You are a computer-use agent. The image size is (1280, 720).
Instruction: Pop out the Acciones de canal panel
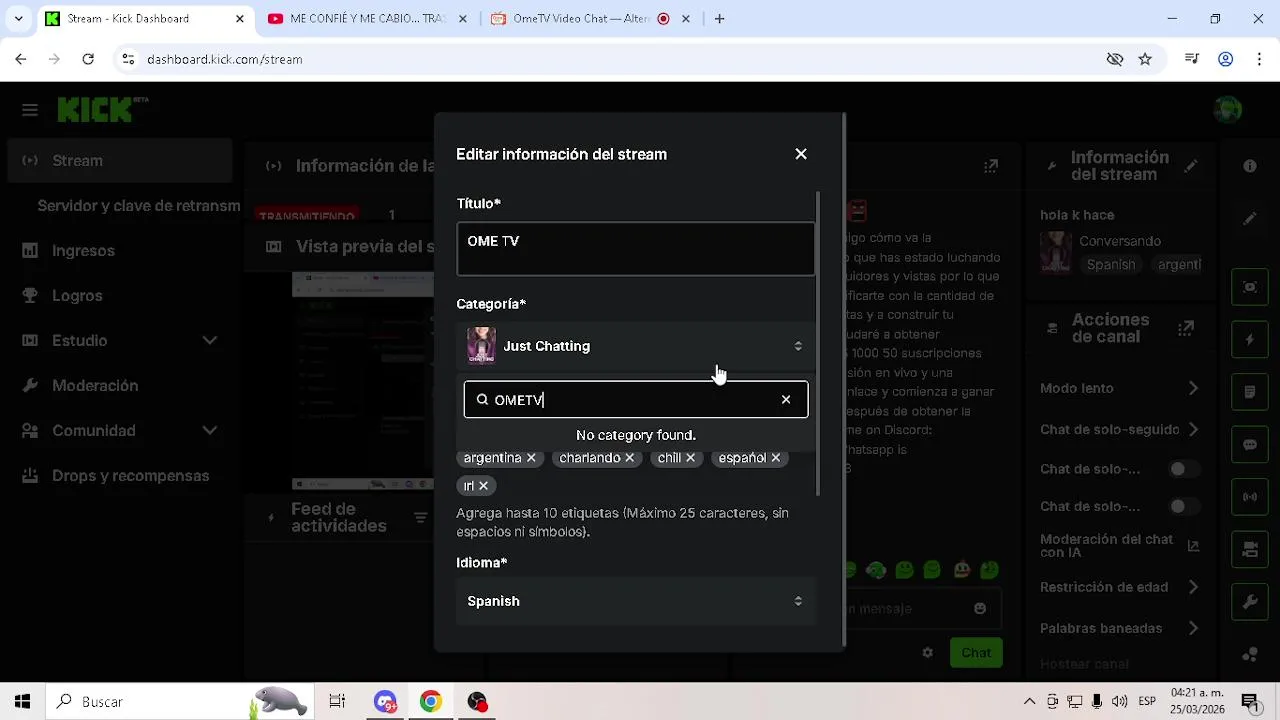(1187, 328)
